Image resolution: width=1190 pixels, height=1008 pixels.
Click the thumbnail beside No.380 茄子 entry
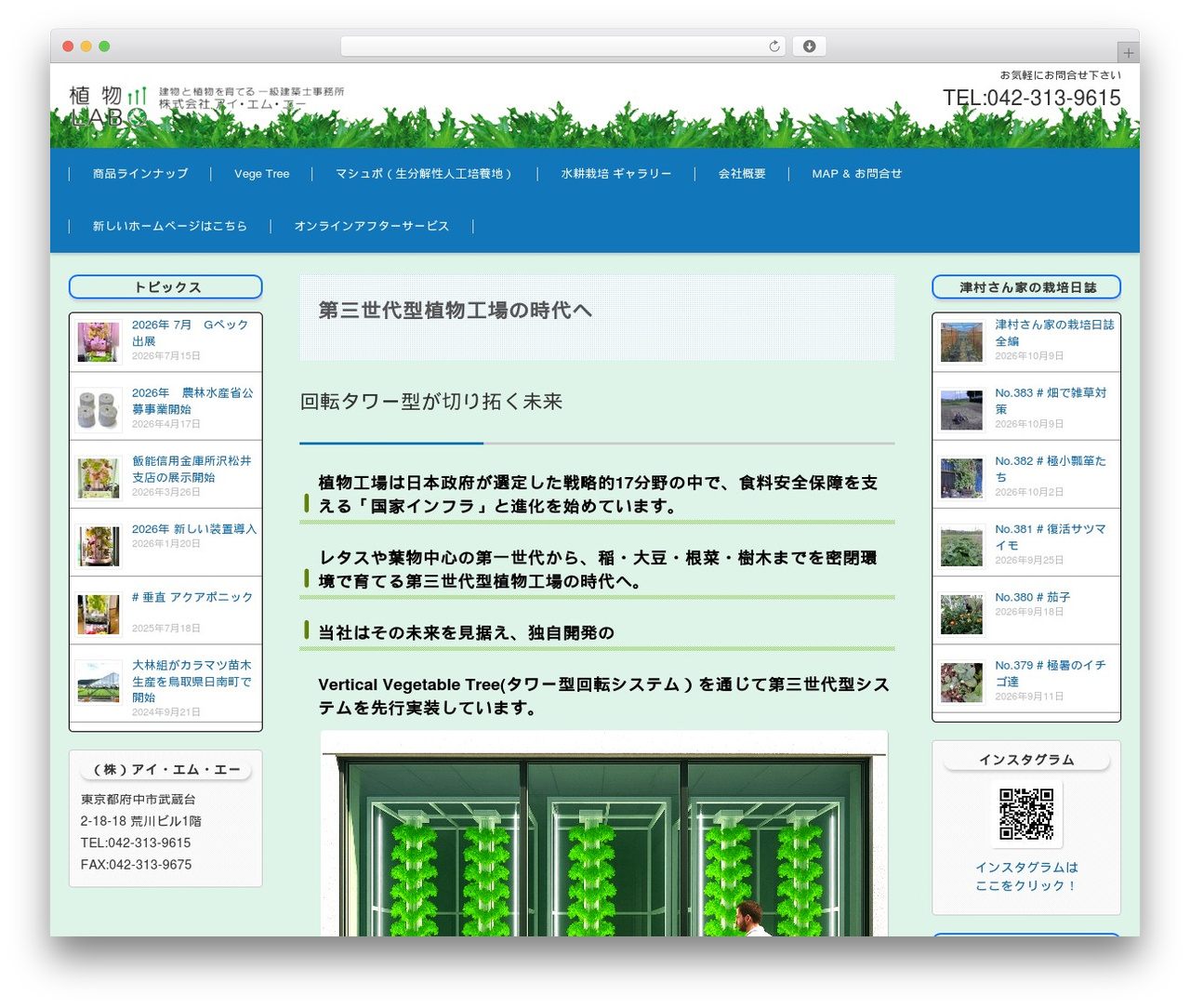pos(961,614)
